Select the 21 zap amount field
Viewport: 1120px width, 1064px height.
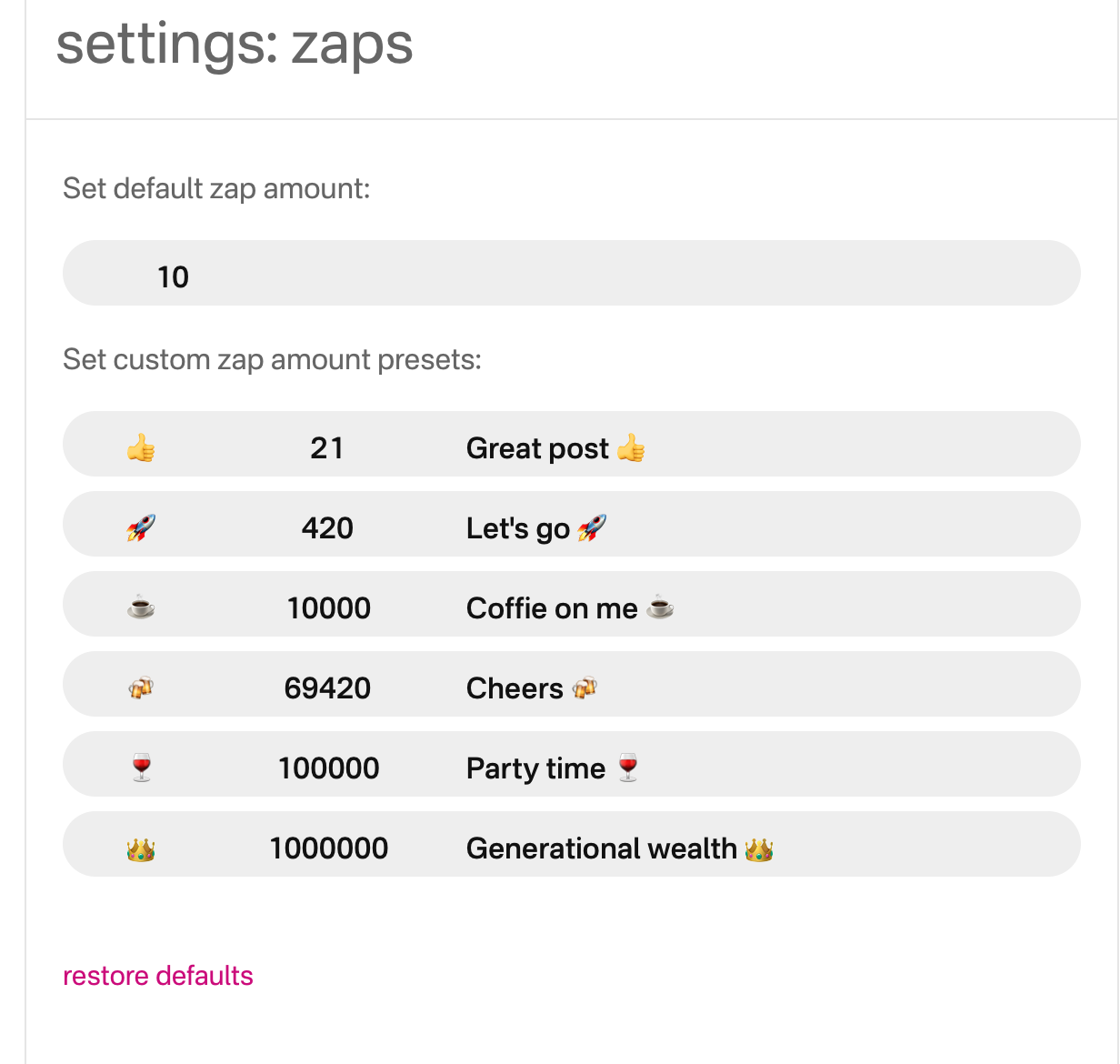(327, 447)
